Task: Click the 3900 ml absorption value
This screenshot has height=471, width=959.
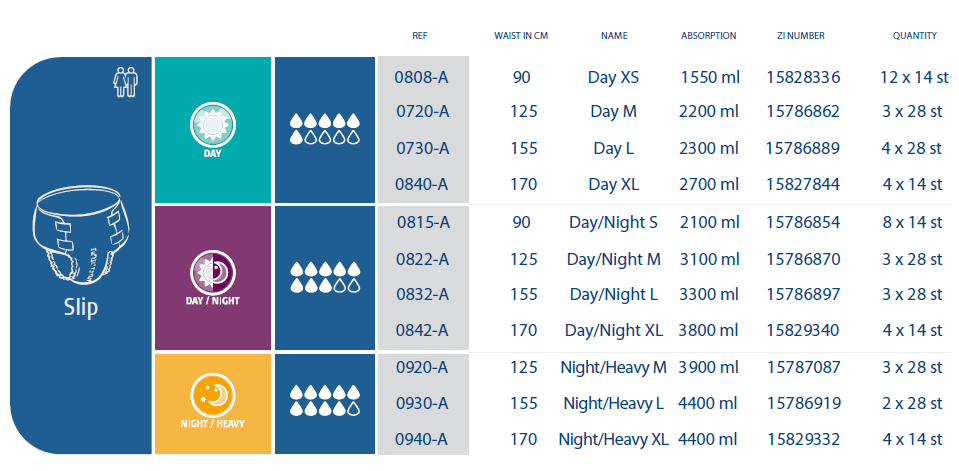Action: 709,368
